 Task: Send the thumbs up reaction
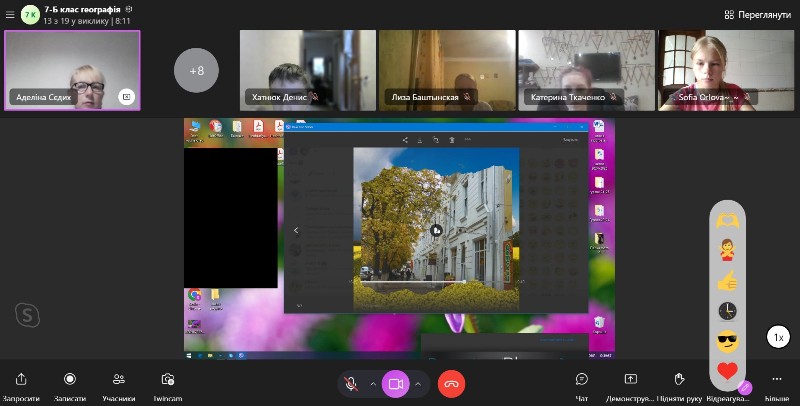727,281
